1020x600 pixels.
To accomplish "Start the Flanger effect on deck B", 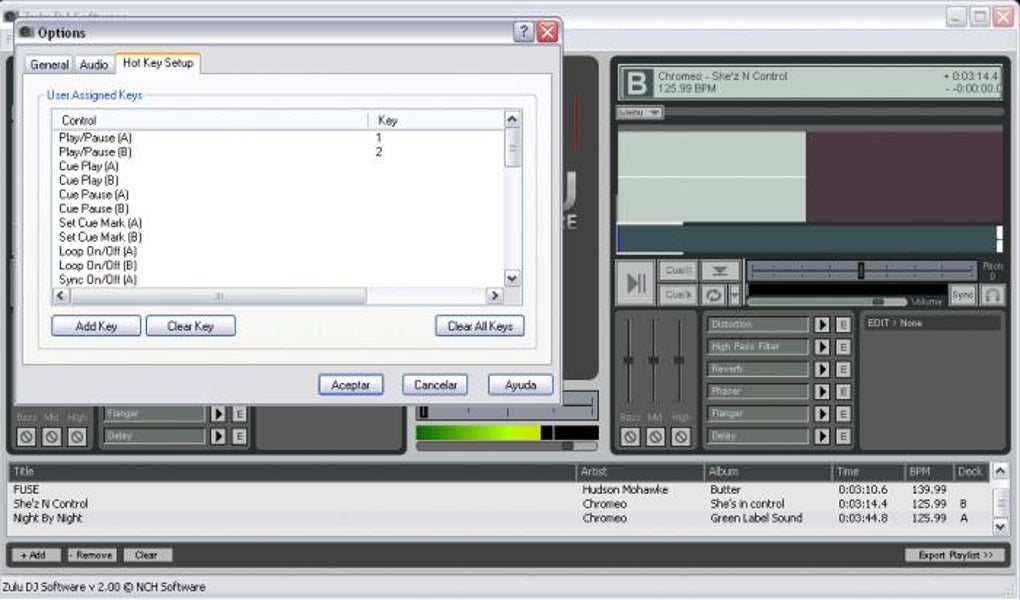I will point(822,414).
